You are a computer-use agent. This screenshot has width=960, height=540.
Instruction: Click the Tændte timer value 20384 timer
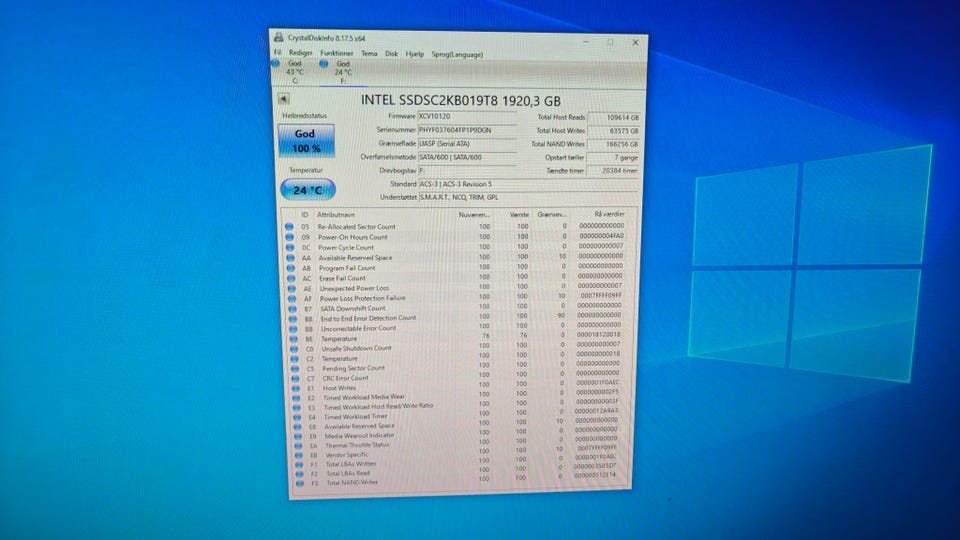613,171
